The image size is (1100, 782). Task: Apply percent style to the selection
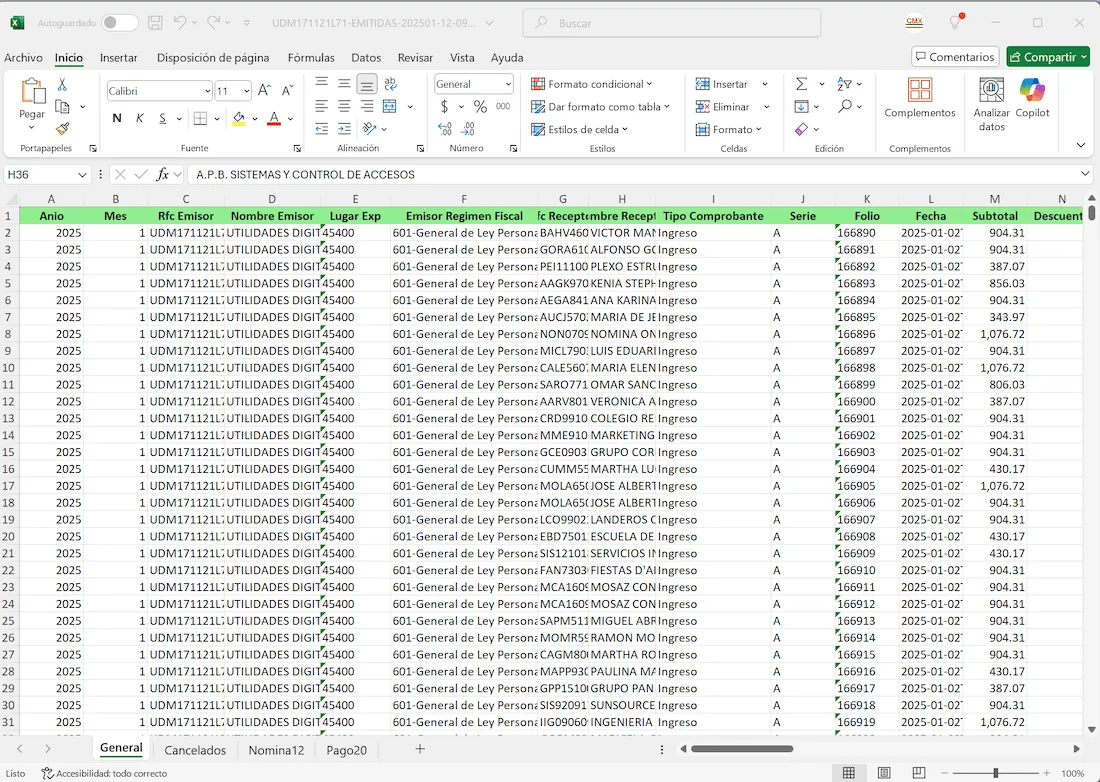481,106
